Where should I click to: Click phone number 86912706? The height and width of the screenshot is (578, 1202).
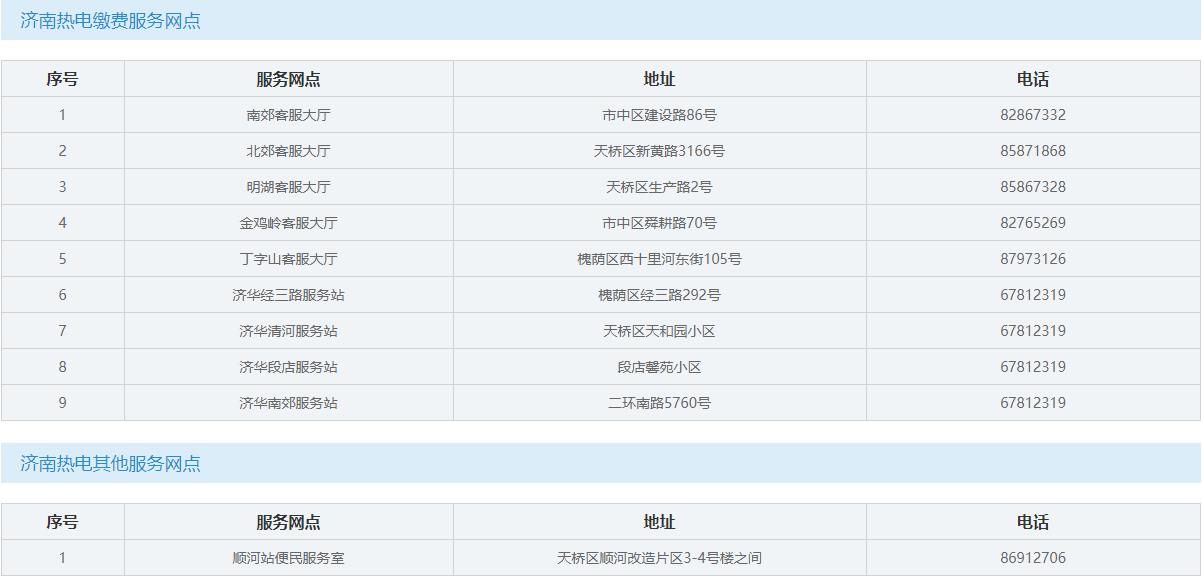1032,558
